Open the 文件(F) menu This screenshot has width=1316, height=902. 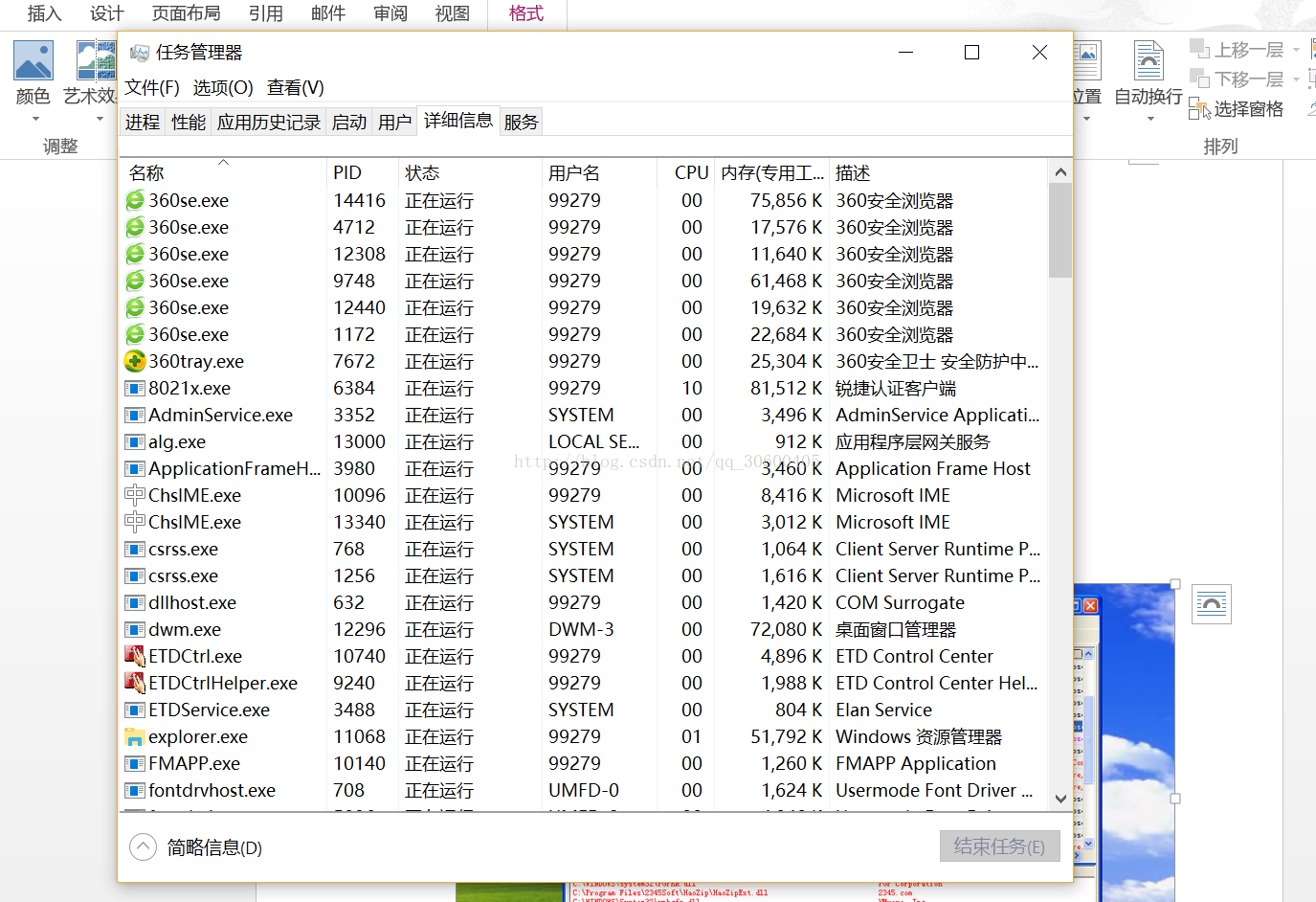click(152, 87)
